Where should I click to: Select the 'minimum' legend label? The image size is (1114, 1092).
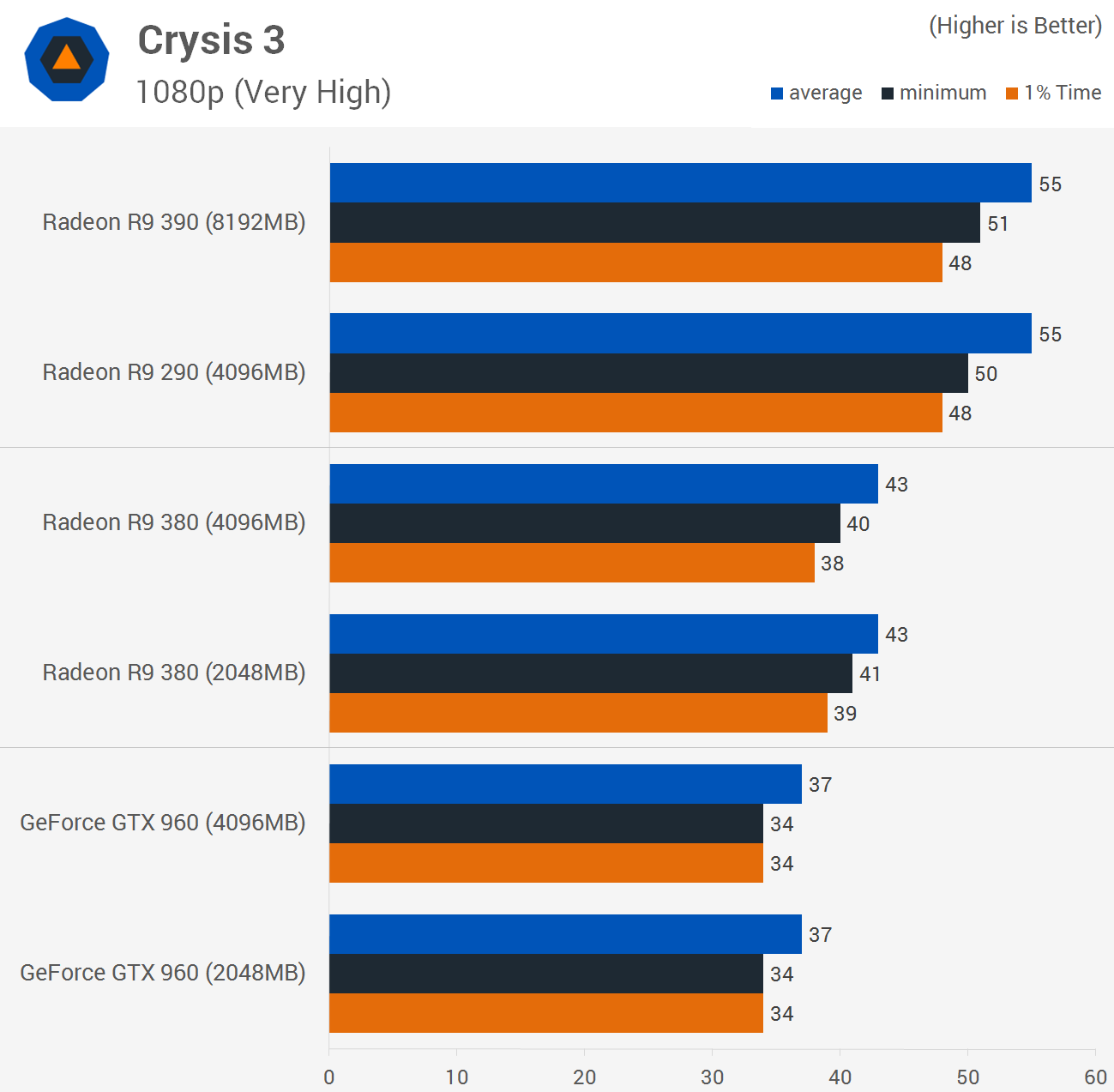942,93
